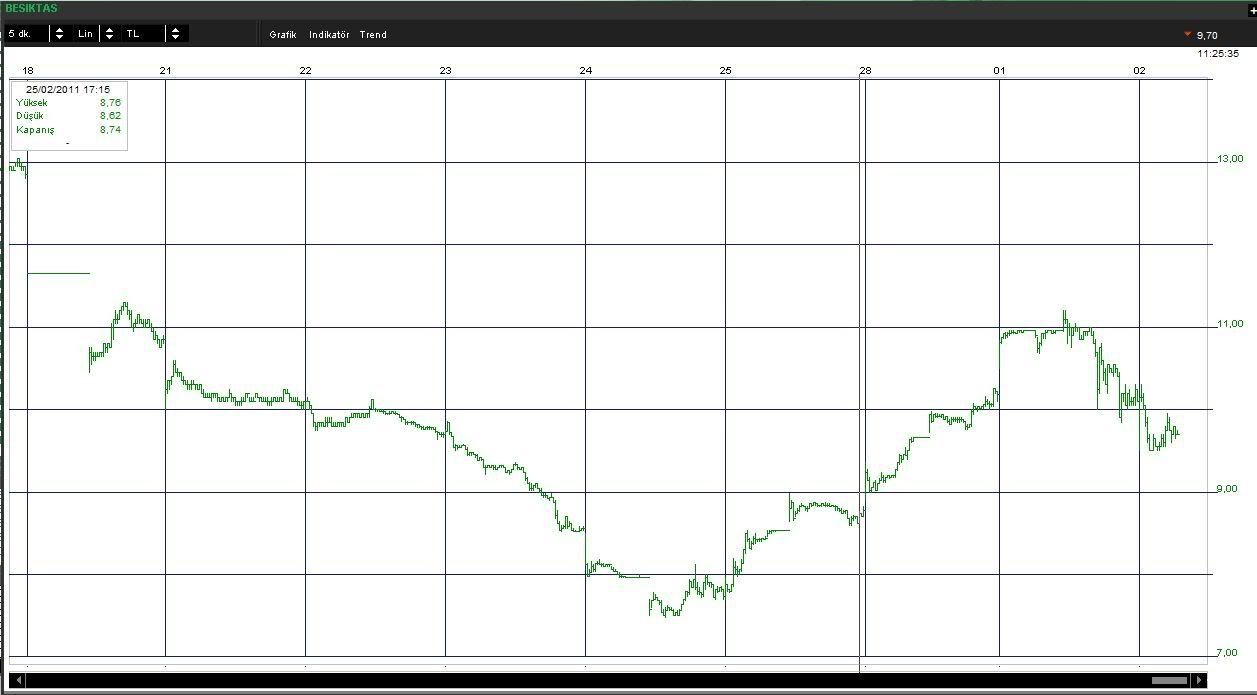Open the Trend menu
This screenshot has width=1257, height=695.
coord(373,35)
